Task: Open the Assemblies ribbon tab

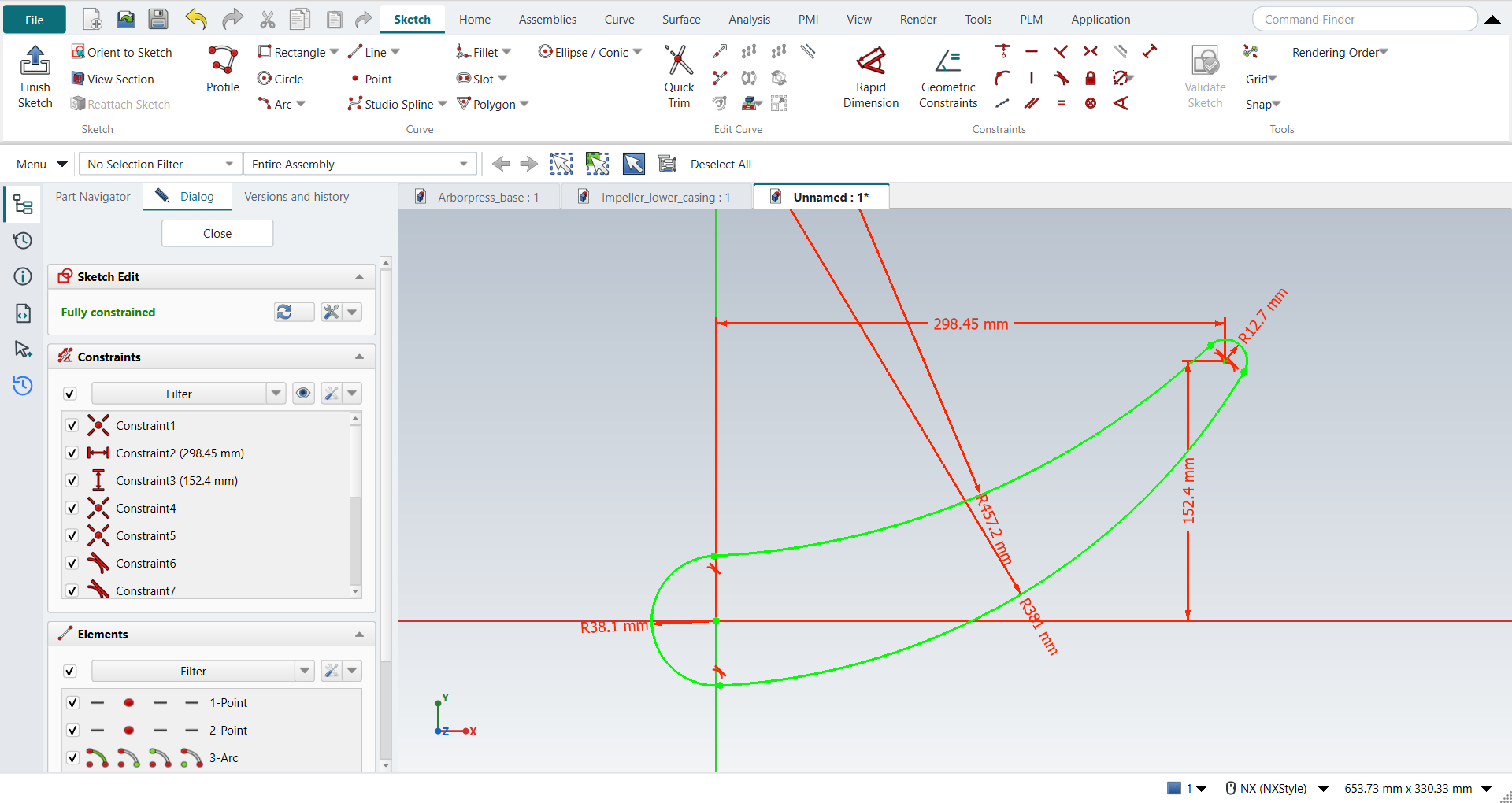Action: [547, 20]
